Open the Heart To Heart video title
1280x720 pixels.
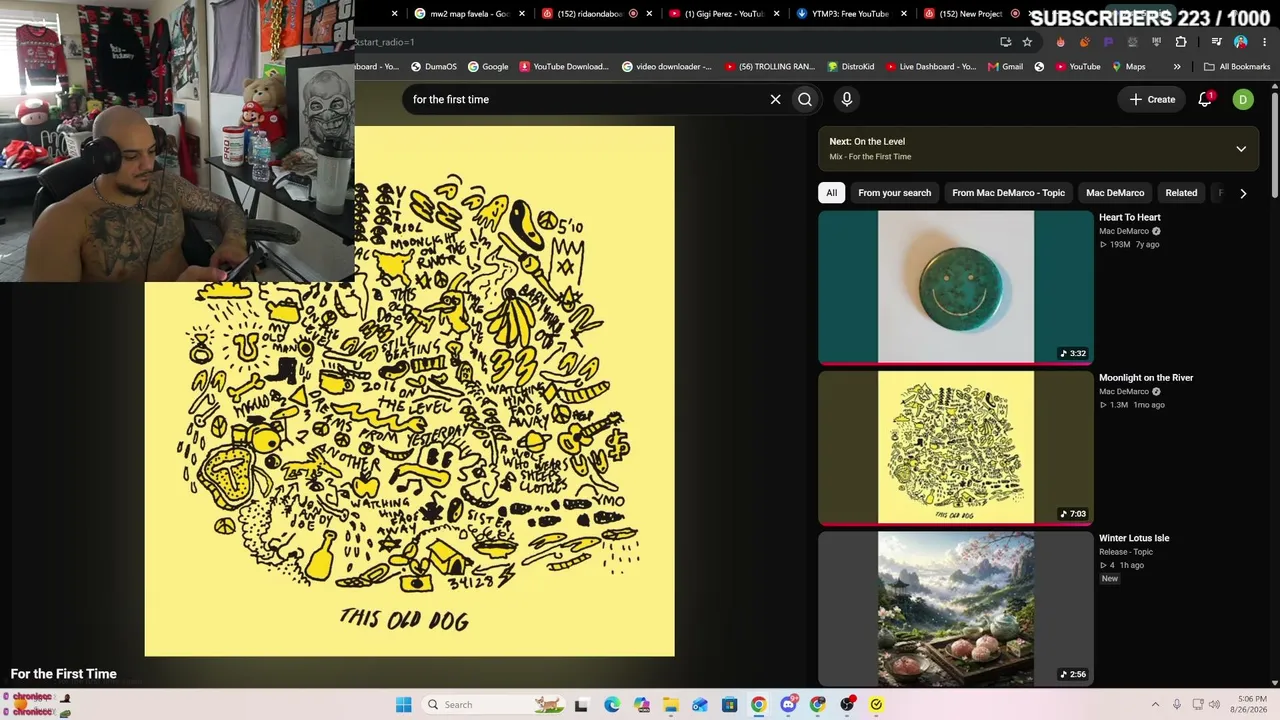coord(1130,217)
